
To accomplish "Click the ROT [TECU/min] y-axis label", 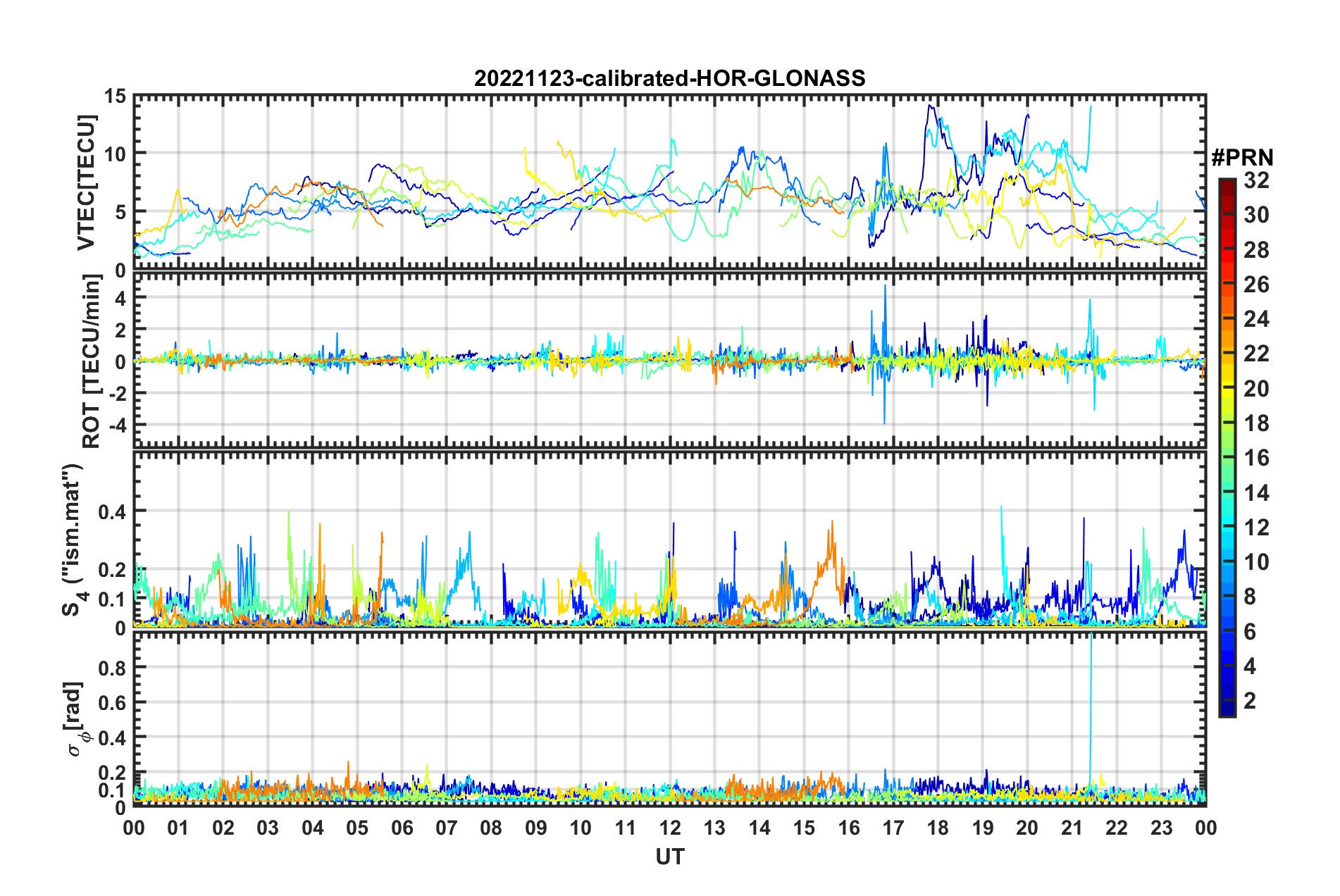I will pos(92,361).
